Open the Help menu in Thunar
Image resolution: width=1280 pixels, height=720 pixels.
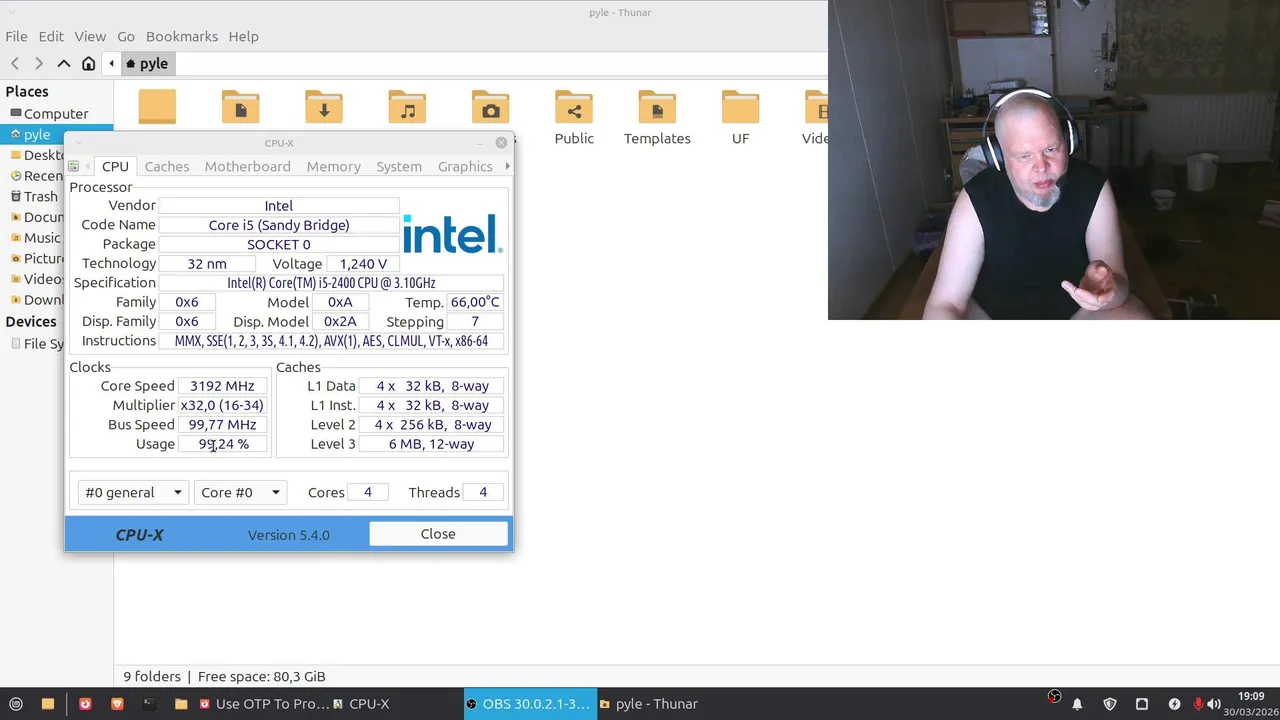[243, 36]
